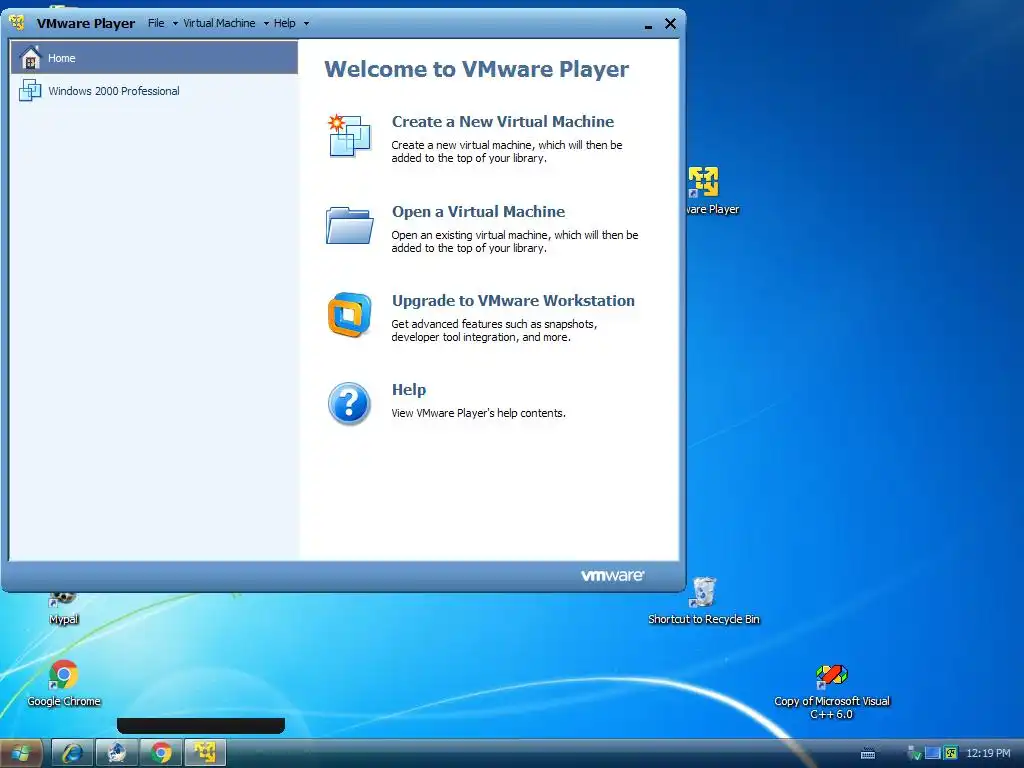Viewport: 1024px width, 768px height.
Task: Close the VMware Player window
Action: [x=670, y=24]
